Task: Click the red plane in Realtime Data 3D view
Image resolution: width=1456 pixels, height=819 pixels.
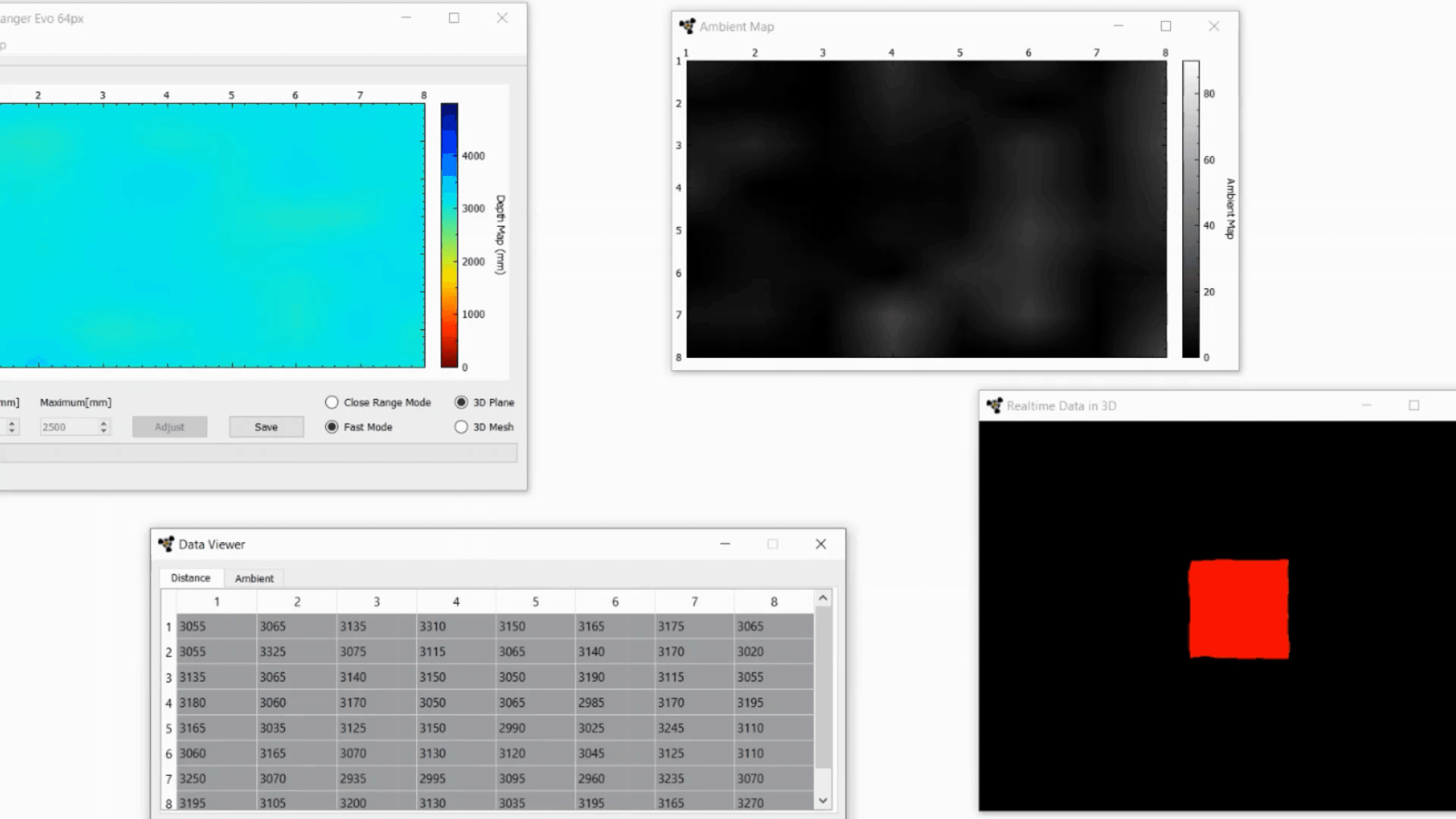Action: (1238, 609)
